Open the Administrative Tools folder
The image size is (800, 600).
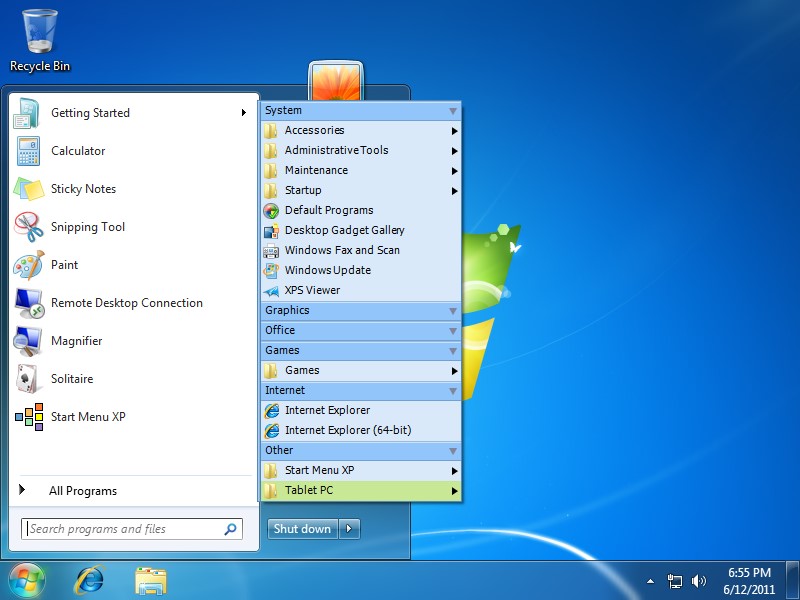tap(361, 151)
